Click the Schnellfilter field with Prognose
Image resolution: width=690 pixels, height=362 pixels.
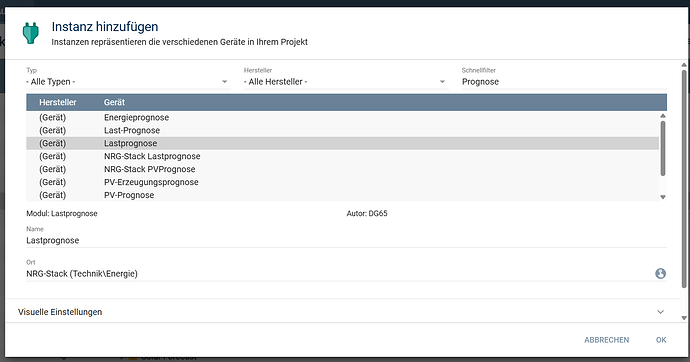tap(564, 82)
